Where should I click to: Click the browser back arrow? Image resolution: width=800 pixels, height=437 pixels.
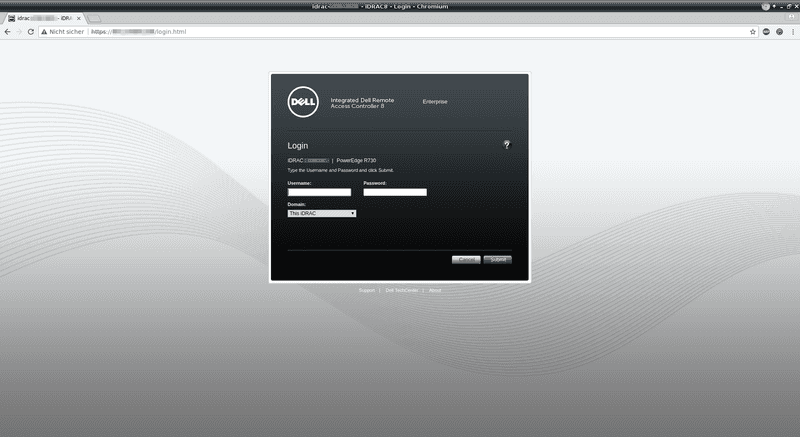(x=7, y=32)
